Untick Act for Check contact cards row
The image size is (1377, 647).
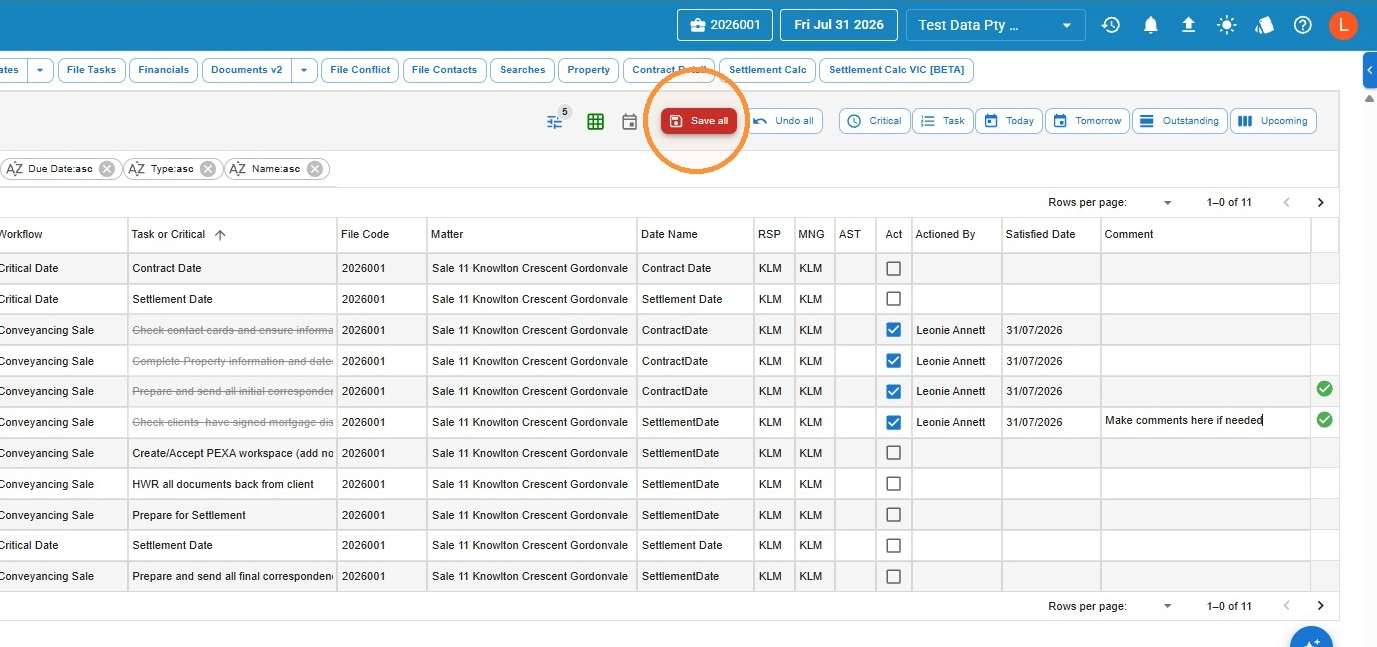(894, 330)
